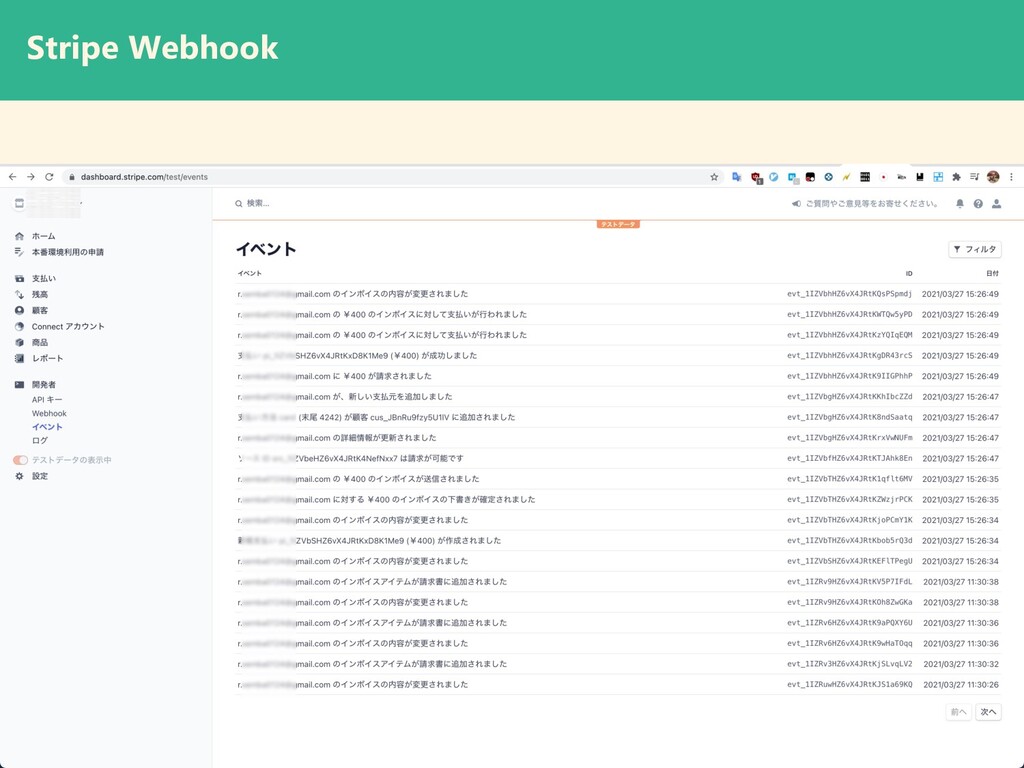This screenshot has width=1024, height=768.
Task: Click the customer icon beside 顧客
Action: 19,311
